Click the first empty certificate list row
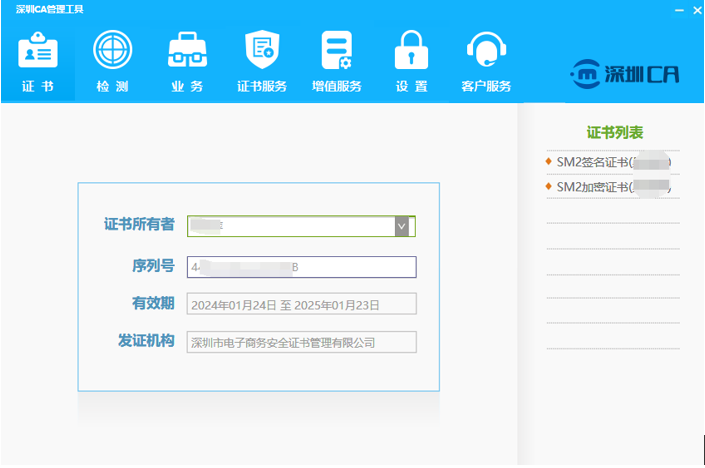 click(612, 212)
